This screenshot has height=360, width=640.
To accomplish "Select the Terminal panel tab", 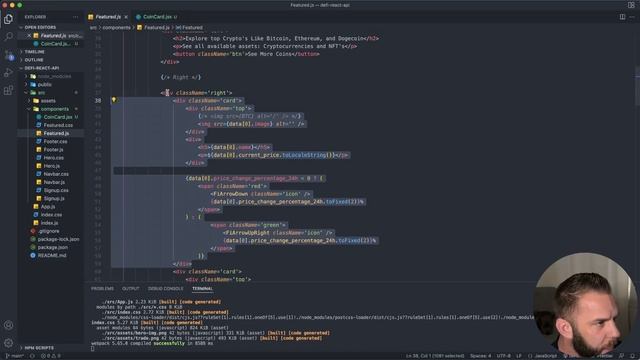I will pos(202,289).
